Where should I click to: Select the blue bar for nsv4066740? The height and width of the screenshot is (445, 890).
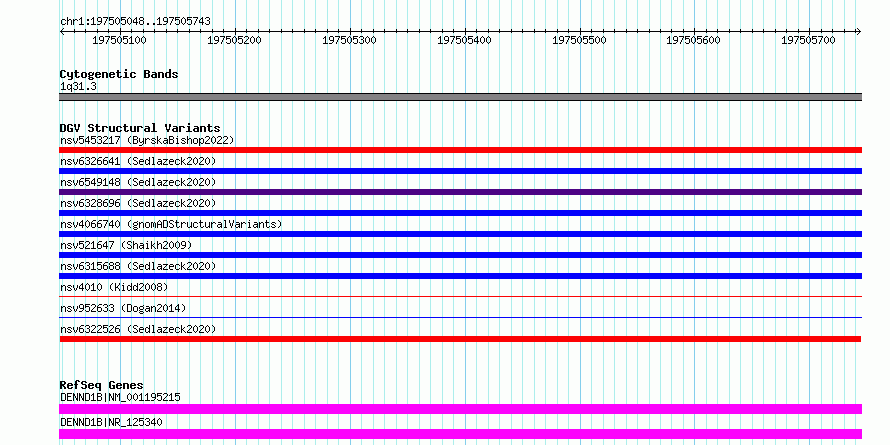click(x=460, y=234)
